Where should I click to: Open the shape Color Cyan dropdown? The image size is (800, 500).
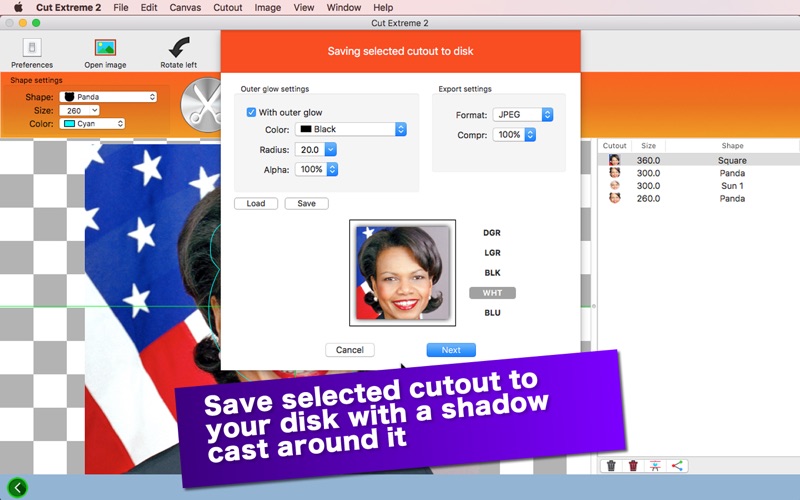click(x=92, y=123)
